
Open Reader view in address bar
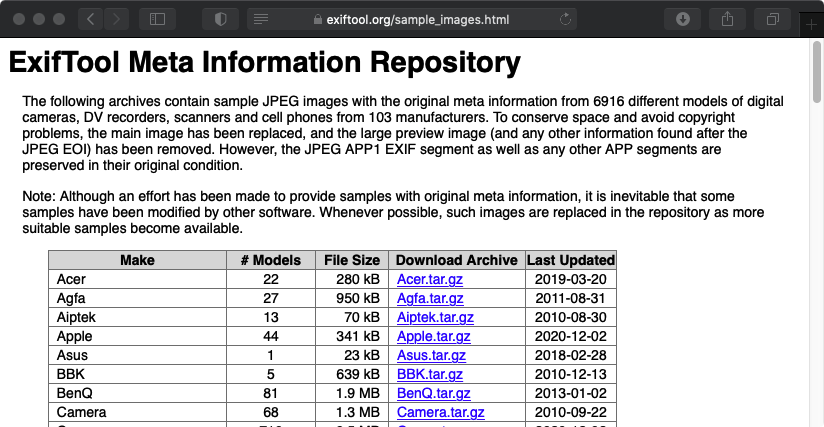point(260,19)
